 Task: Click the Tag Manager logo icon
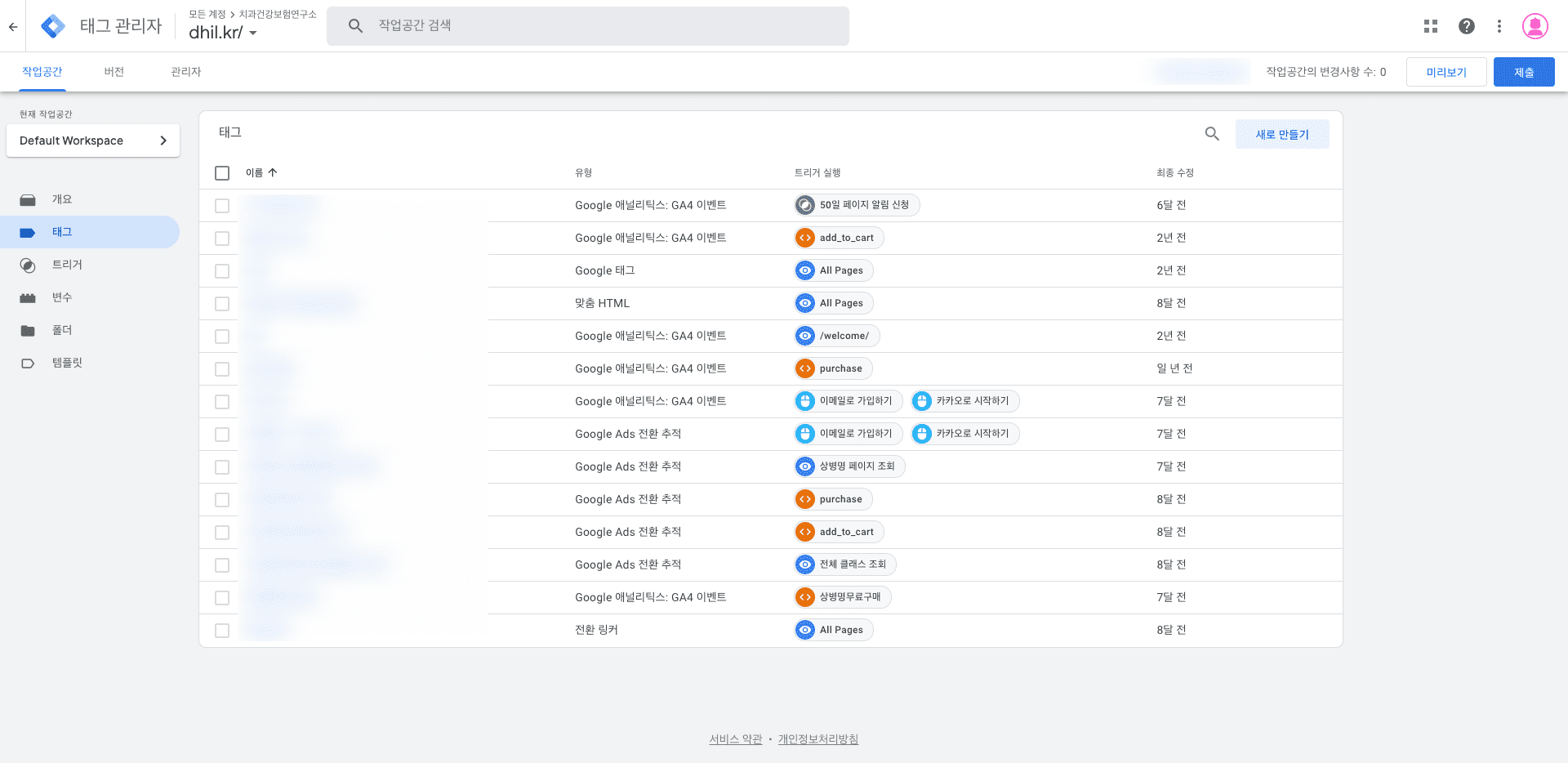(x=53, y=26)
